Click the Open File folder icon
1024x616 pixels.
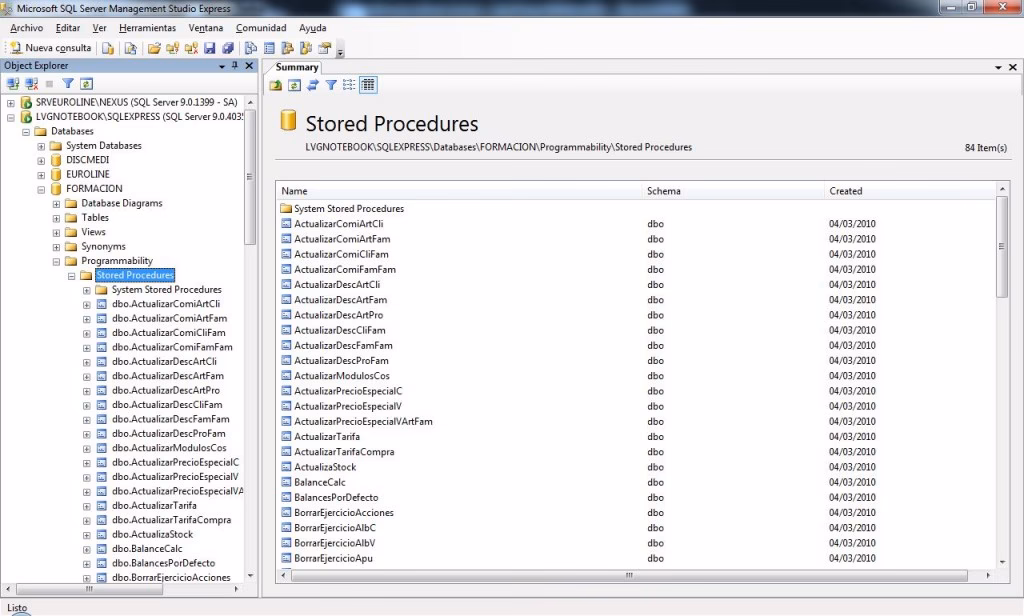[x=154, y=48]
